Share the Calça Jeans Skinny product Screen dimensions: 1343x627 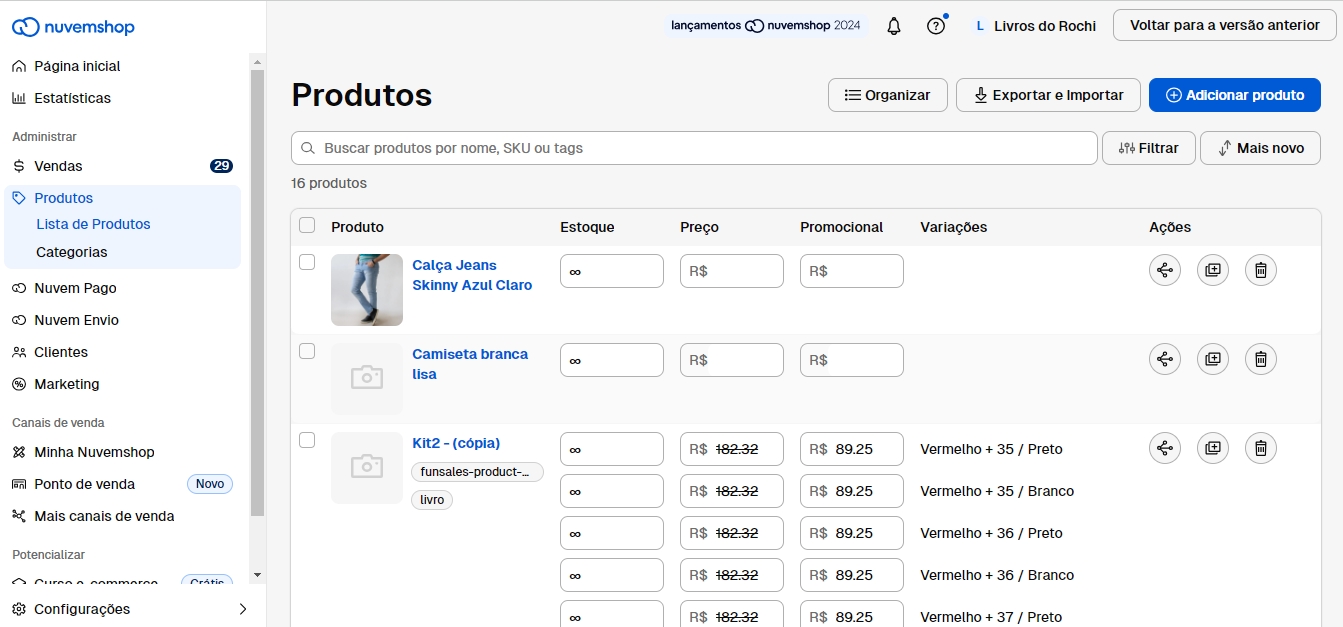pos(1165,270)
